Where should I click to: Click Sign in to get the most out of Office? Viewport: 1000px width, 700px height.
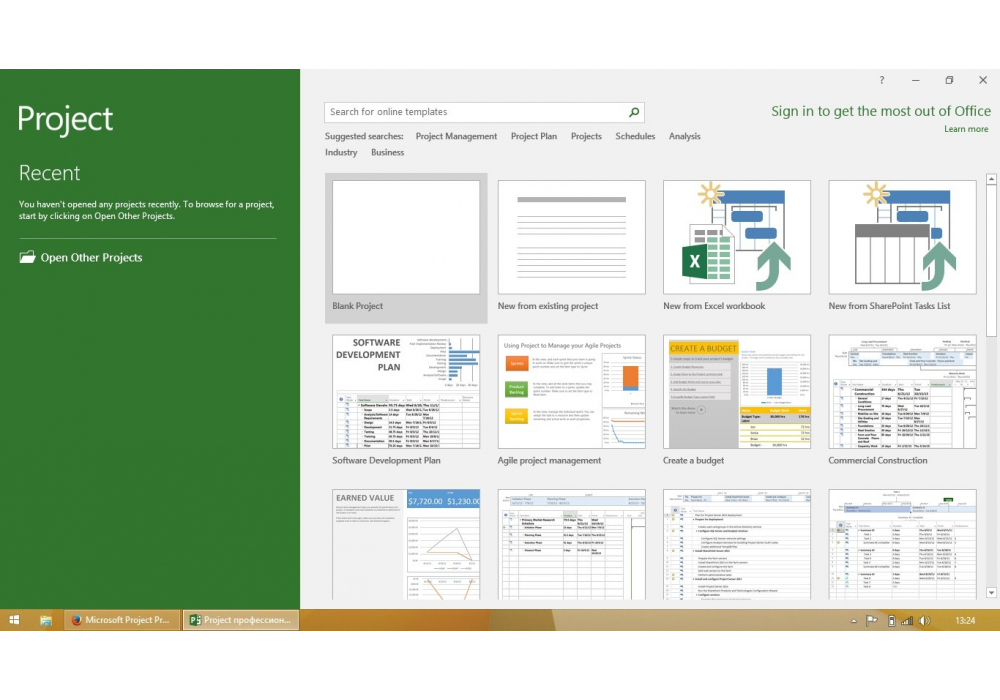pyautogui.click(x=881, y=111)
